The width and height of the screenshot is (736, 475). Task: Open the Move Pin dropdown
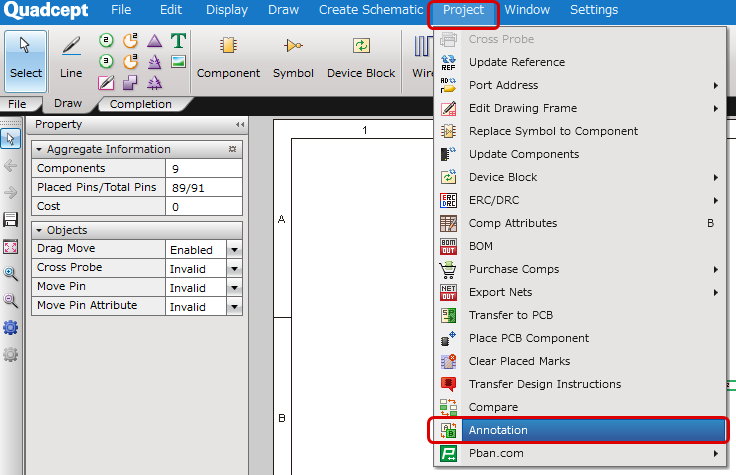pyautogui.click(x=234, y=288)
